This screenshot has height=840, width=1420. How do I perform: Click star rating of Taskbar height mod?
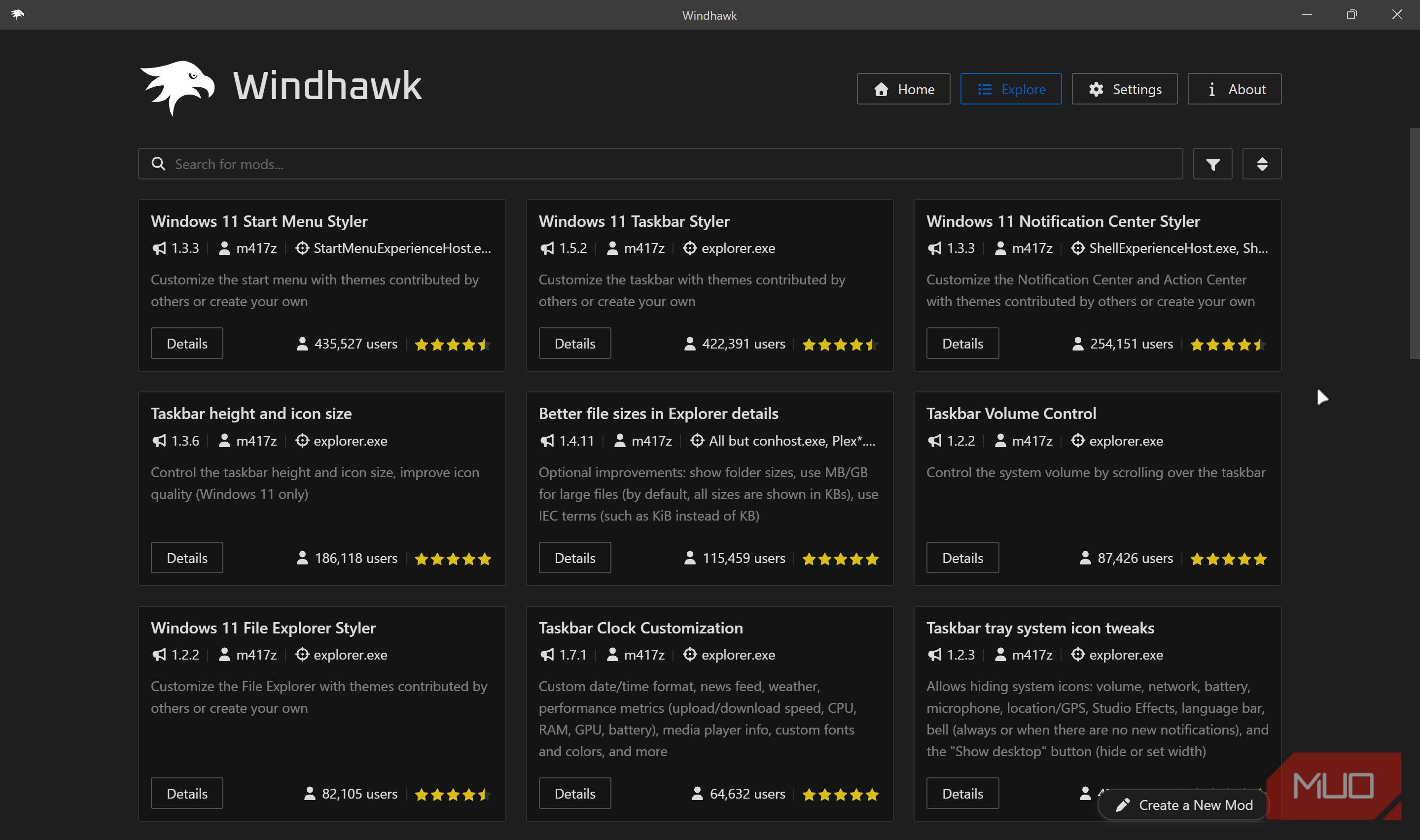453,559
